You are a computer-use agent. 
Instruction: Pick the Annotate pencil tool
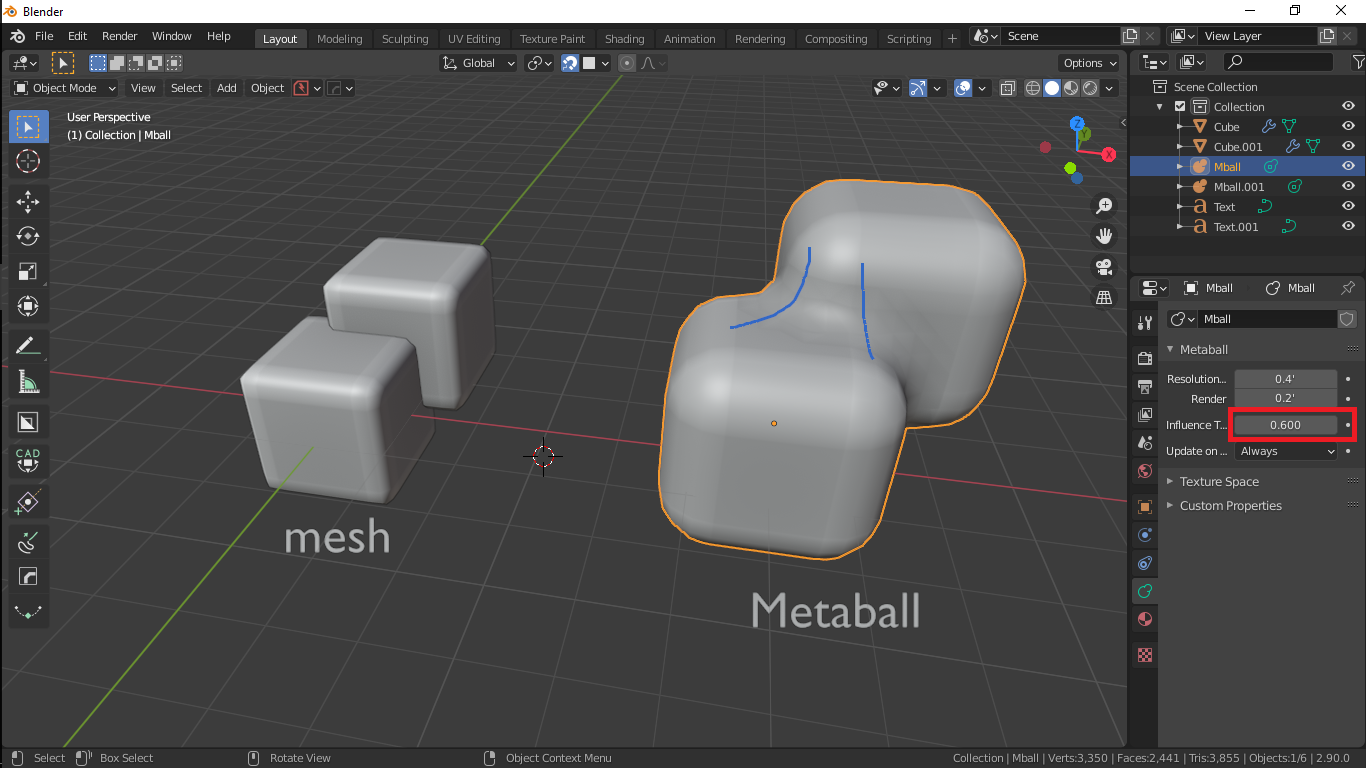coord(28,346)
